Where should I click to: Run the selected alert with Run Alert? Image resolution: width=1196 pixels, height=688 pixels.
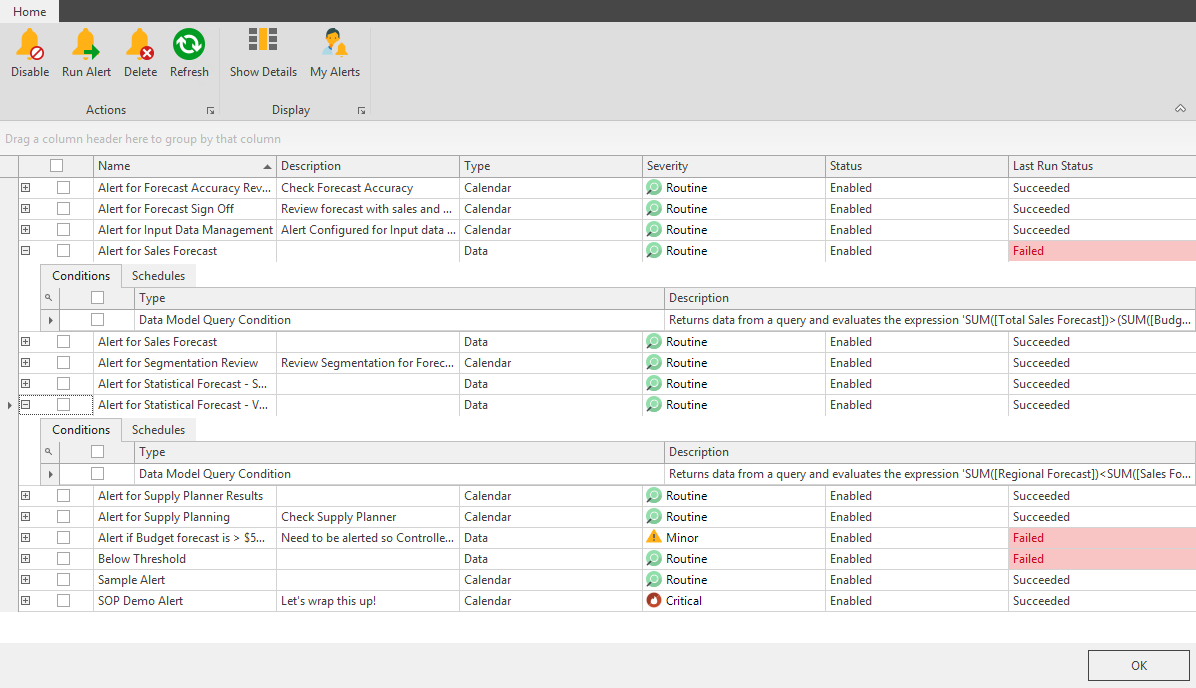(86, 53)
